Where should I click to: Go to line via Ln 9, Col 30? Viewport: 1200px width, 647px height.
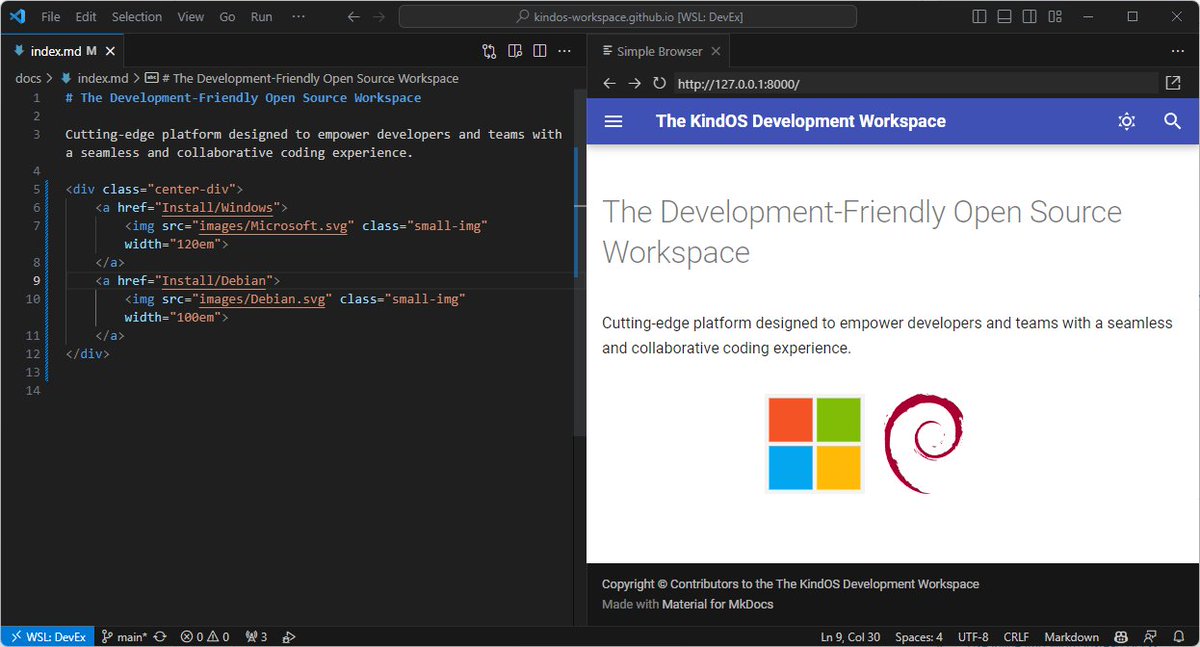click(851, 637)
